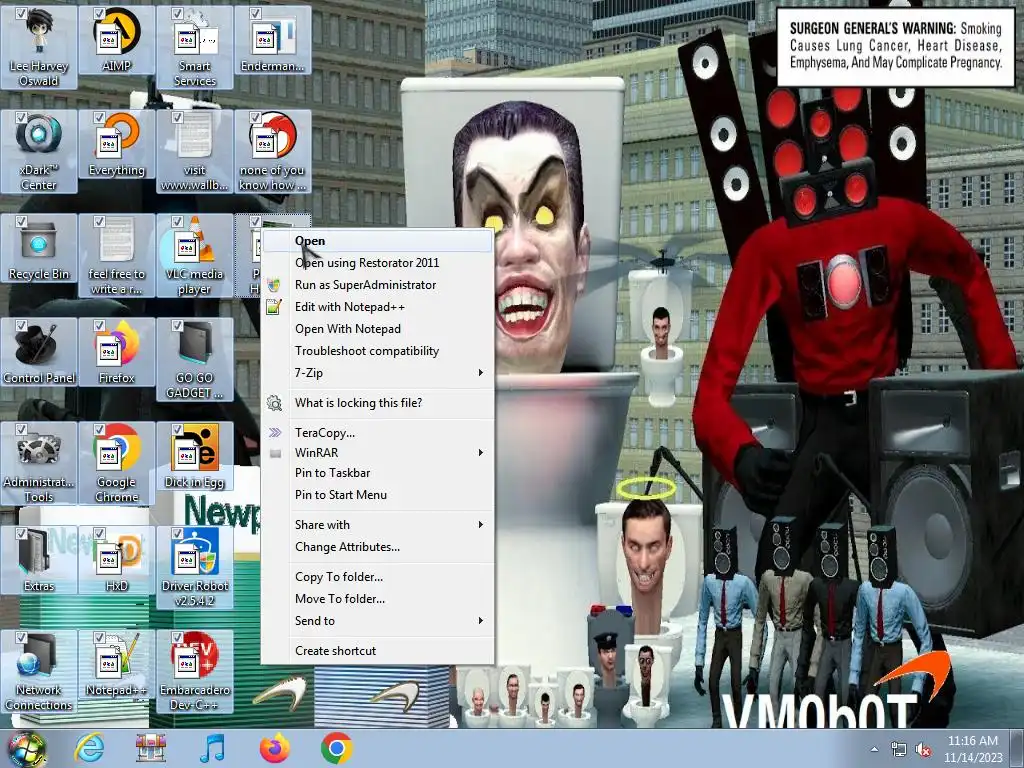1024x768 pixels.
Task: Select the Driver Robot v2.5.4.2 icon
Action: pyautogui.click(x=195, y=567)
